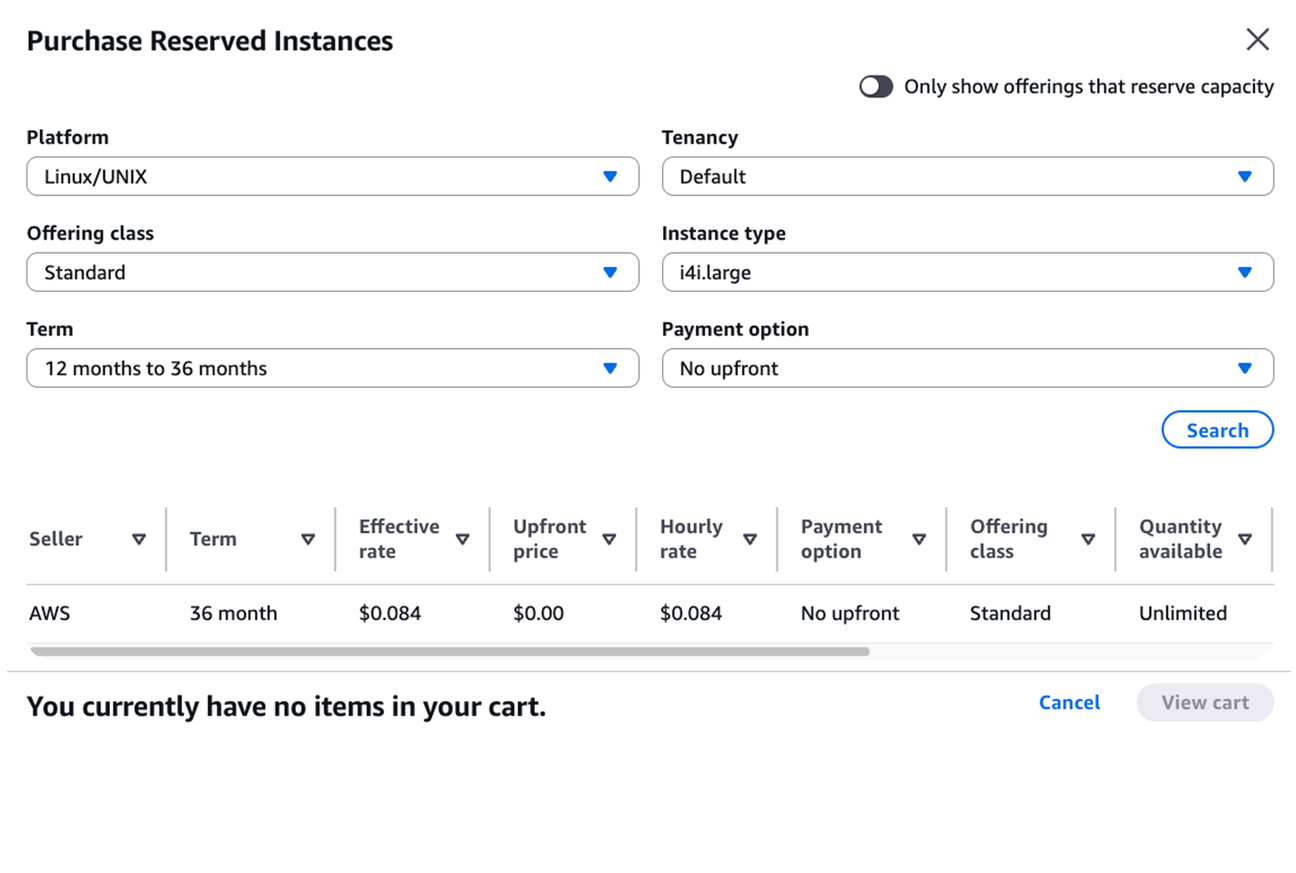Click Upfront price sort arrow
Image resolution: width=1296 pixels, height=873 pixels.
click(609, 539)
